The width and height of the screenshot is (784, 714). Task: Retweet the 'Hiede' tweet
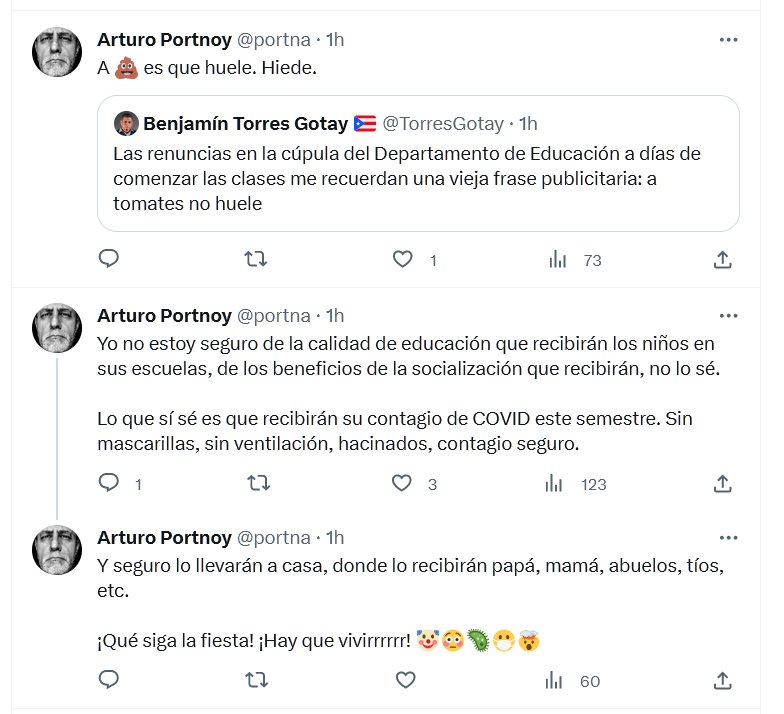tap(256, 260)
